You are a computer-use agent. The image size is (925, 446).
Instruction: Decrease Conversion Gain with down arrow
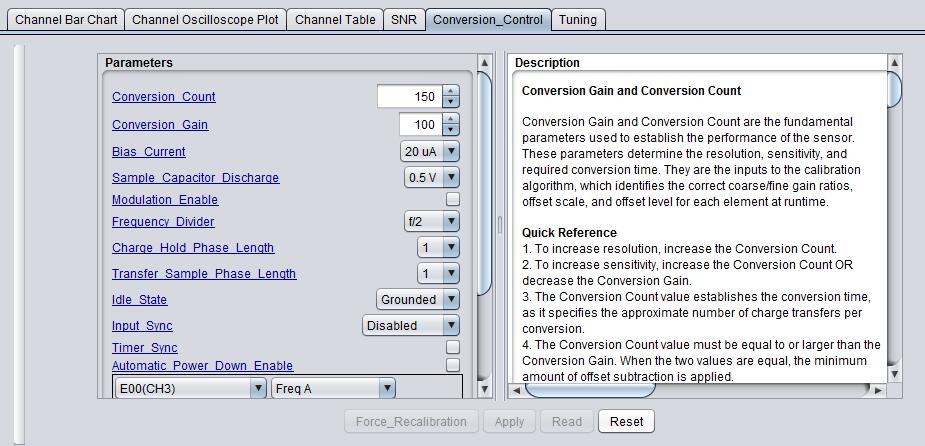tap(451, 130)
